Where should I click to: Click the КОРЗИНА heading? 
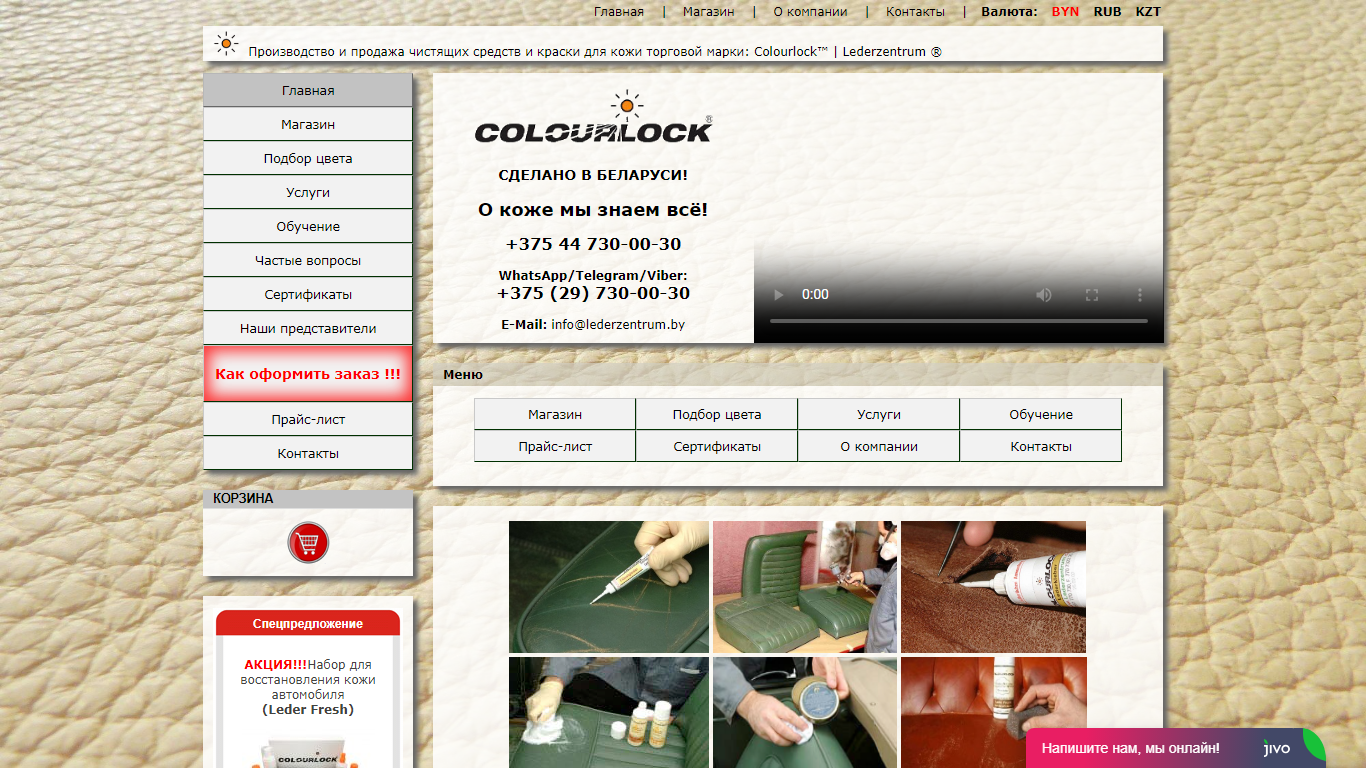click(243, 498)
